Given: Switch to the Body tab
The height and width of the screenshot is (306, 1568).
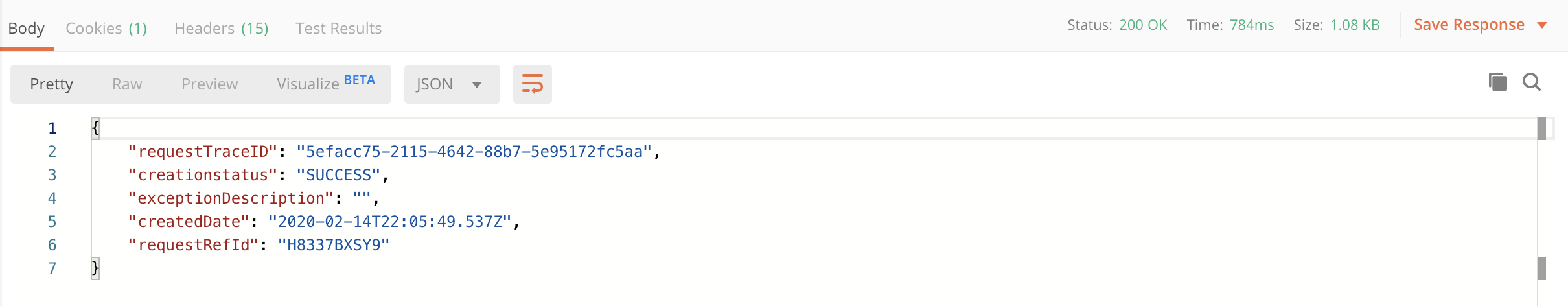Looking at the screenshot, I should click(x=27, y=29).
